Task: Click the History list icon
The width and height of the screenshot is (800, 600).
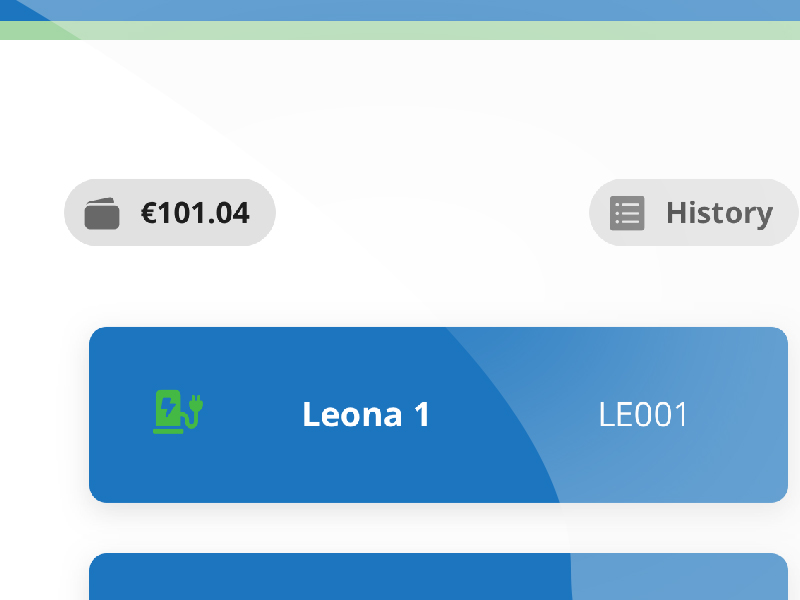Action: [x=627, y=213]
